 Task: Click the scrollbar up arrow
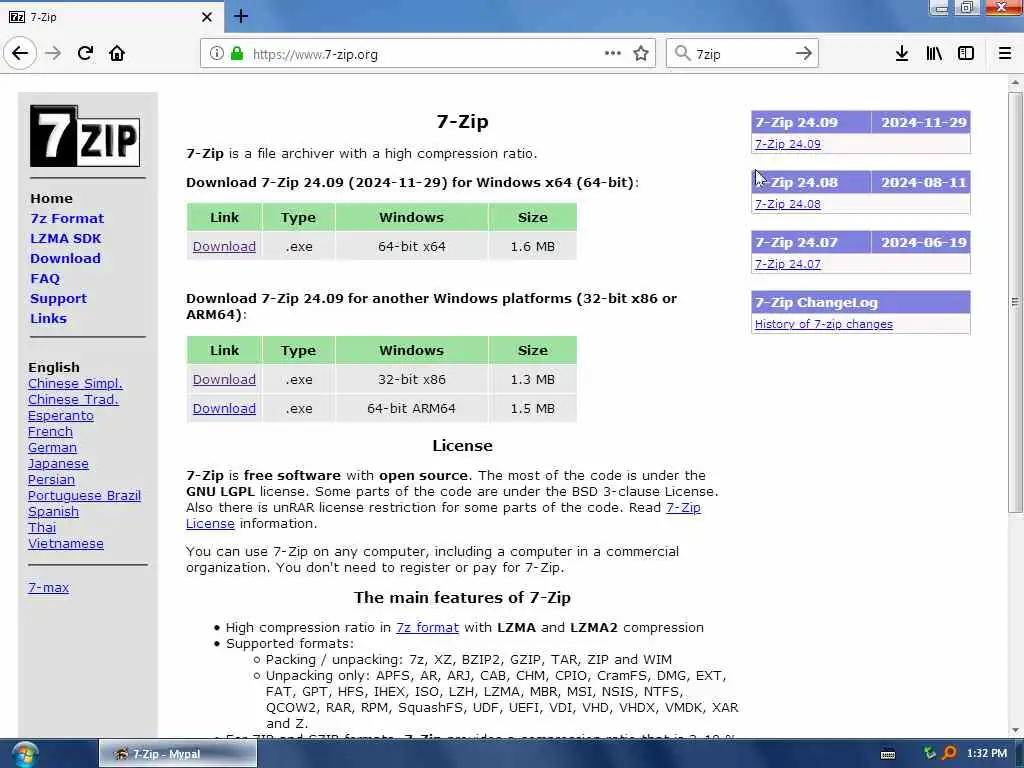tap(1015, 83)
